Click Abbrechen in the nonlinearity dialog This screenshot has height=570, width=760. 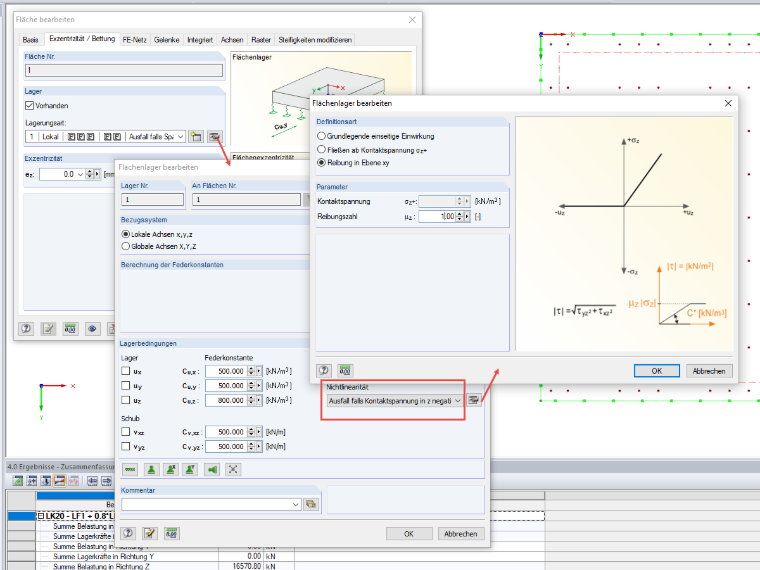click(709, 371)
